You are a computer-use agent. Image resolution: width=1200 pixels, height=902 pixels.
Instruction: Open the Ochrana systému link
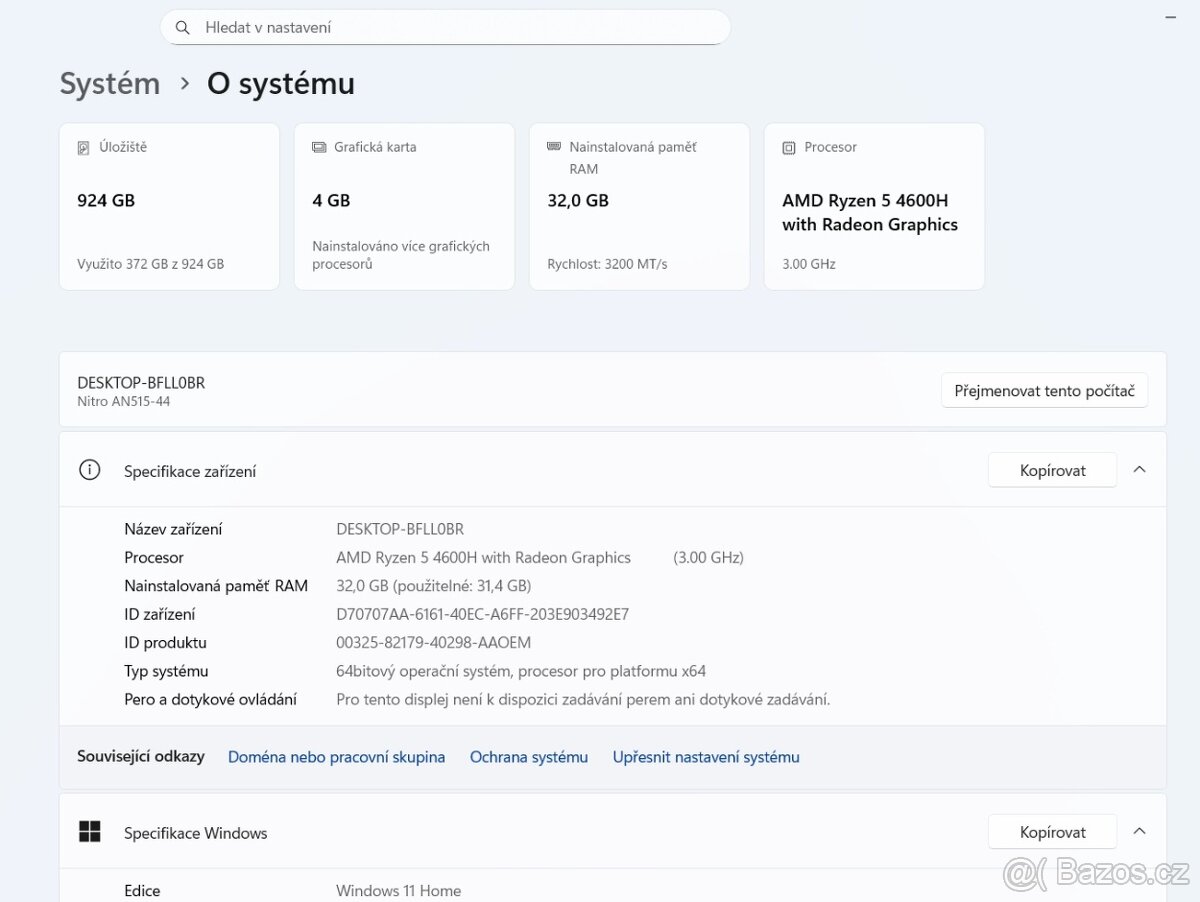tap(529, 757)
